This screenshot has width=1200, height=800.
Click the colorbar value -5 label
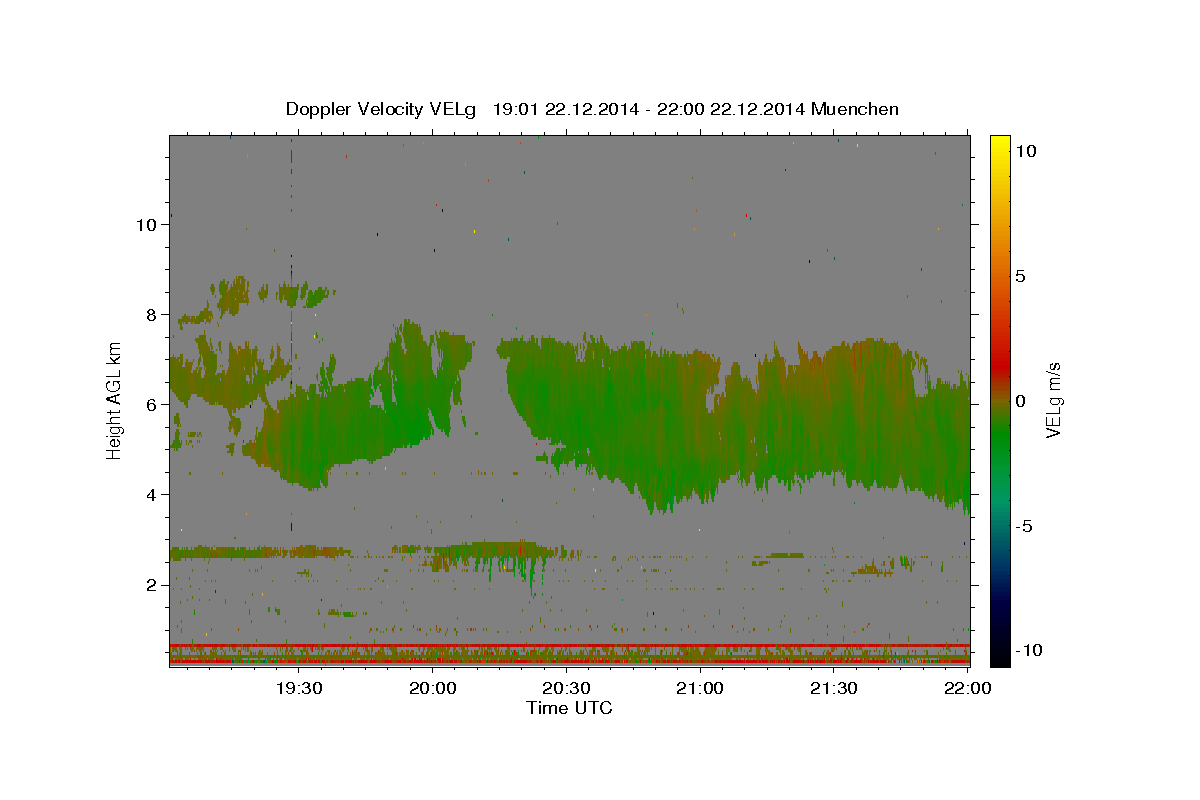[x=1024, y=526]
